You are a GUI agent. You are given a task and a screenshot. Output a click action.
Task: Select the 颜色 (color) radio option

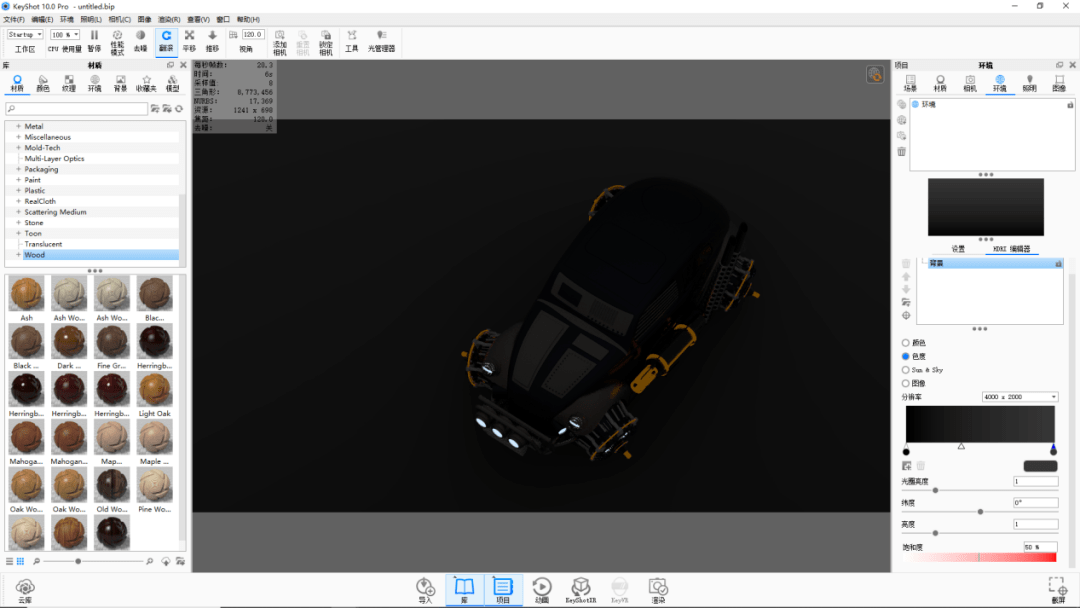[x=906, y=342]
